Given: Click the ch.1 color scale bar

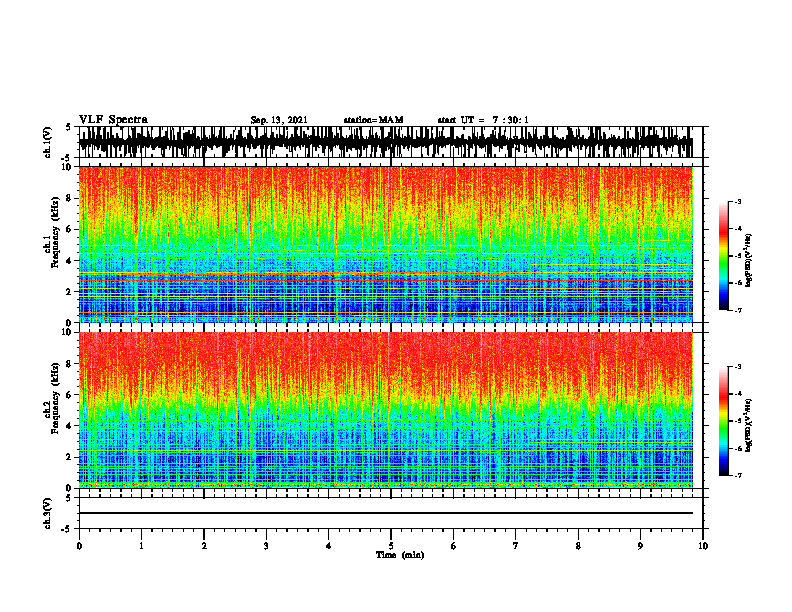Looking at the screenshot, I should [723, 256].
